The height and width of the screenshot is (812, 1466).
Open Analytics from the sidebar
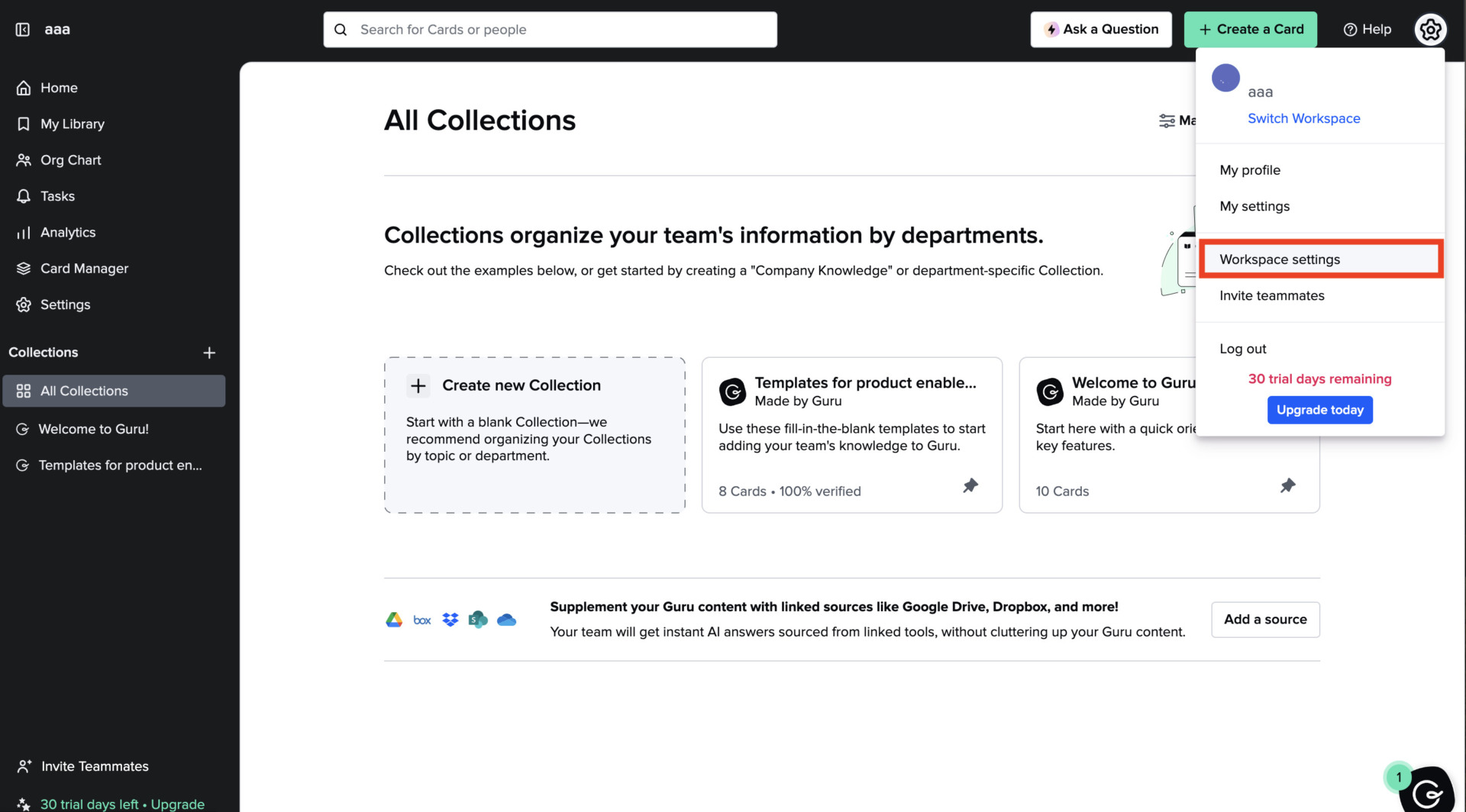click(68, 232)
